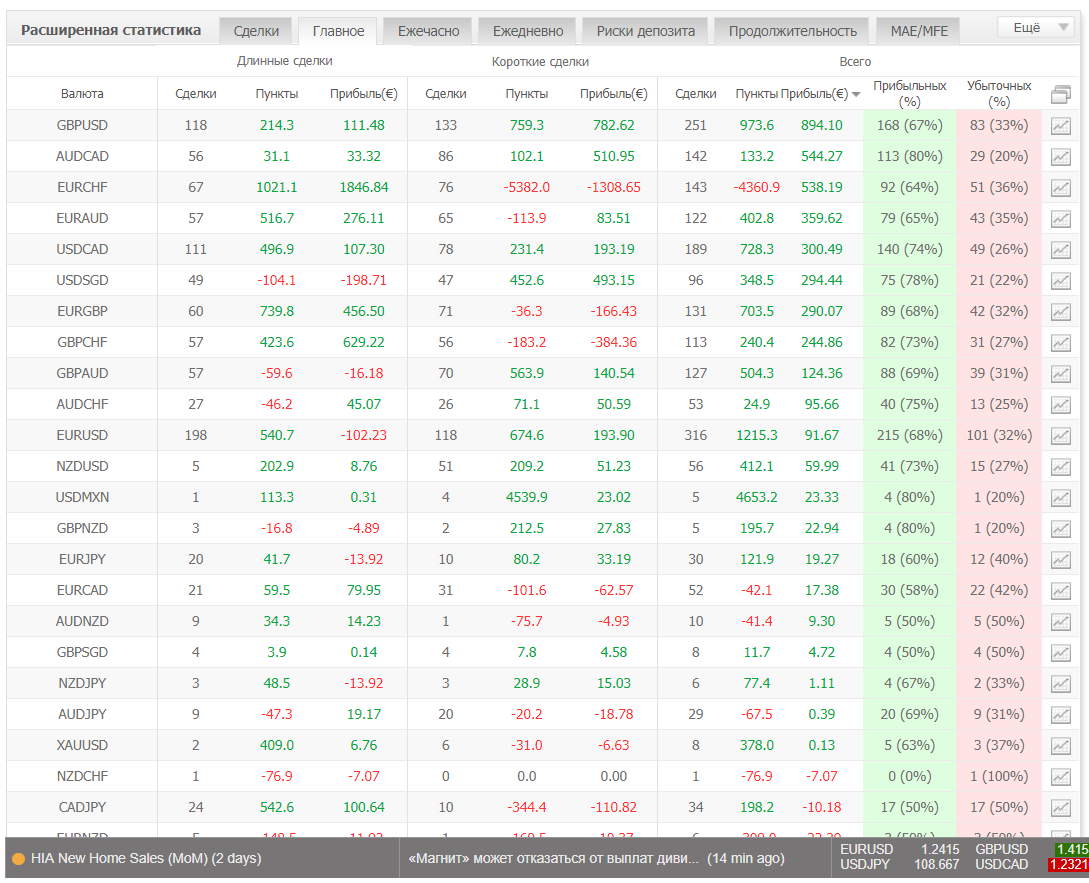Open chart icon for AUDNZD row

(1060, 622)
